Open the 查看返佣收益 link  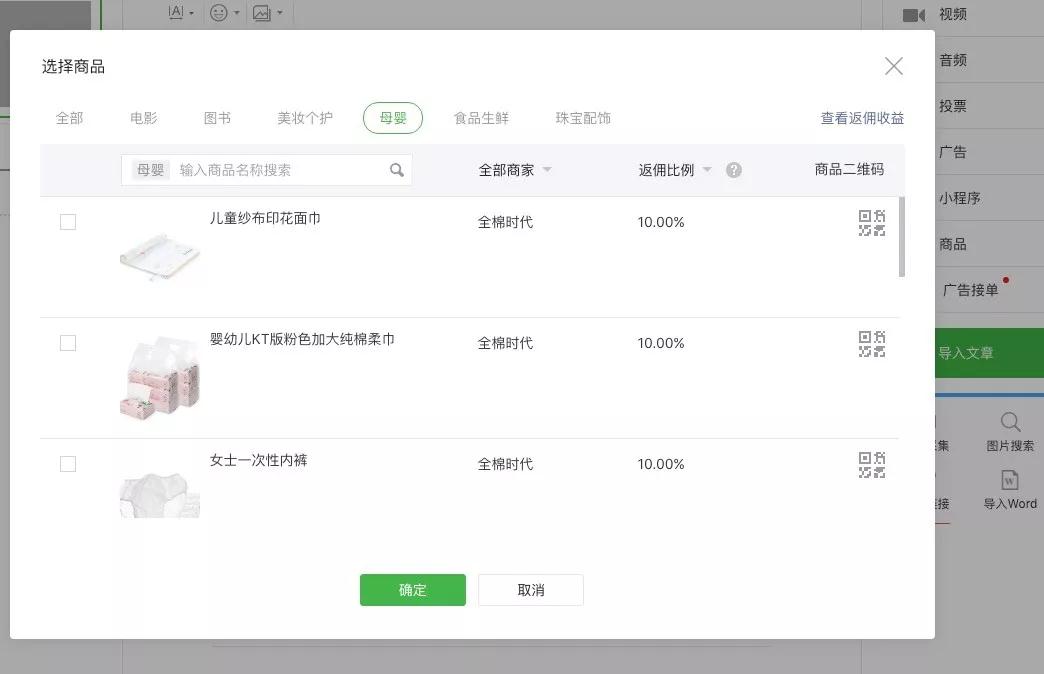pyautogui.click(x=862, y=118)
